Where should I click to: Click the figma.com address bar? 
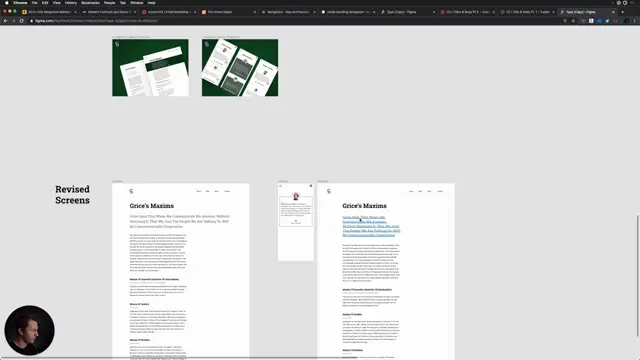(294, 21)
